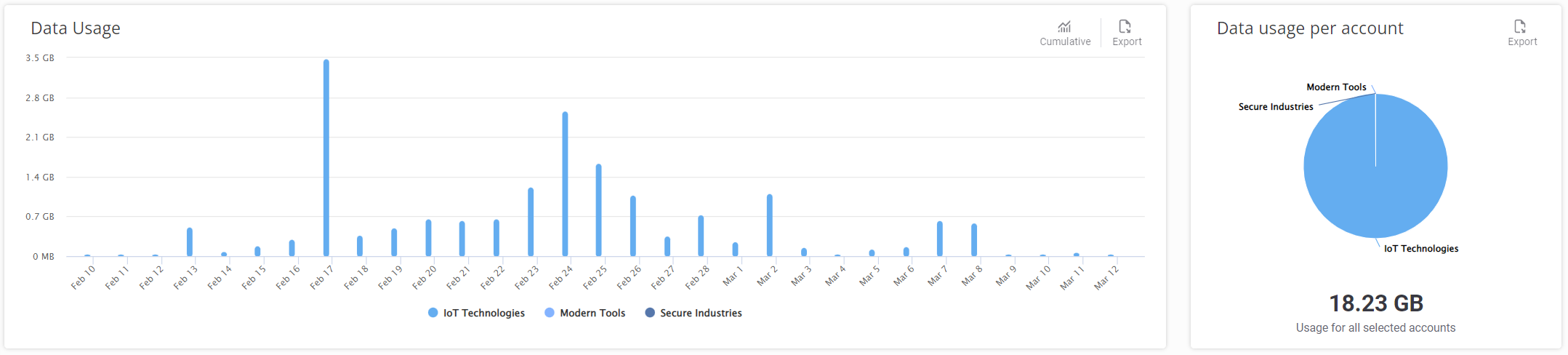Select the Feb 23 data bar
This screenshot has height=355, width=1568.
point(531,222)
